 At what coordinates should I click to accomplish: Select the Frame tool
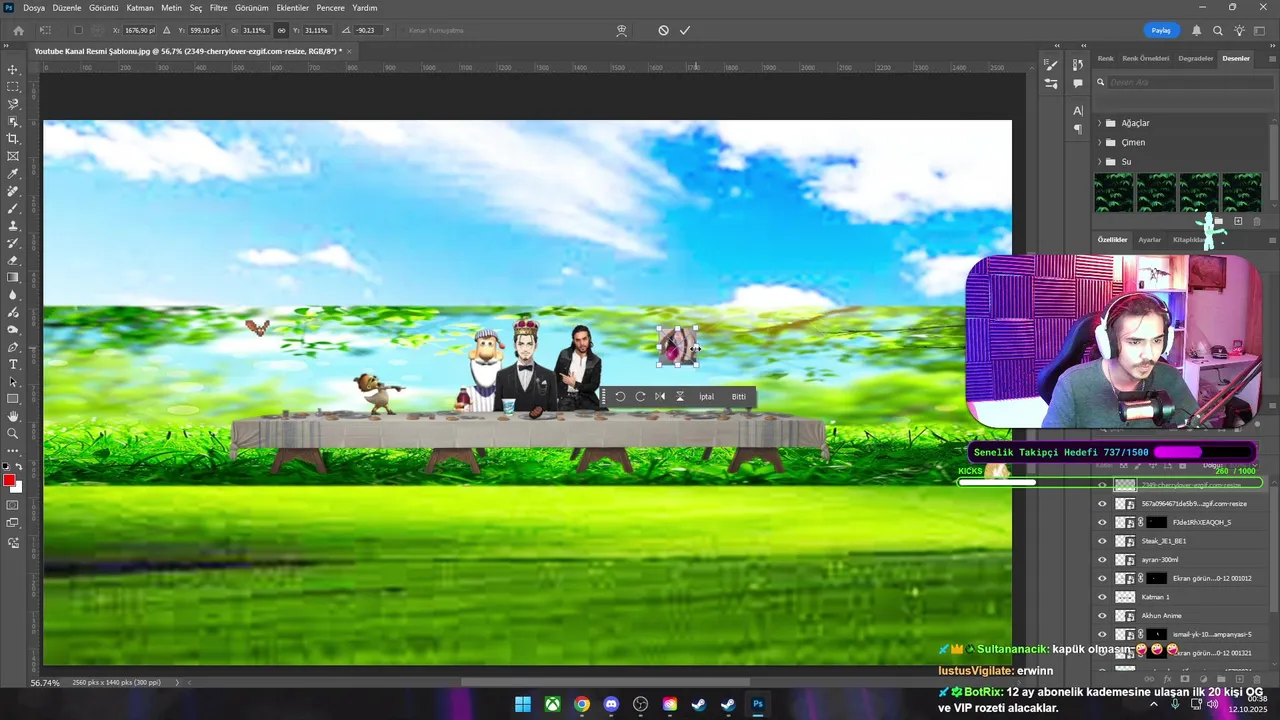pos(13,156)
